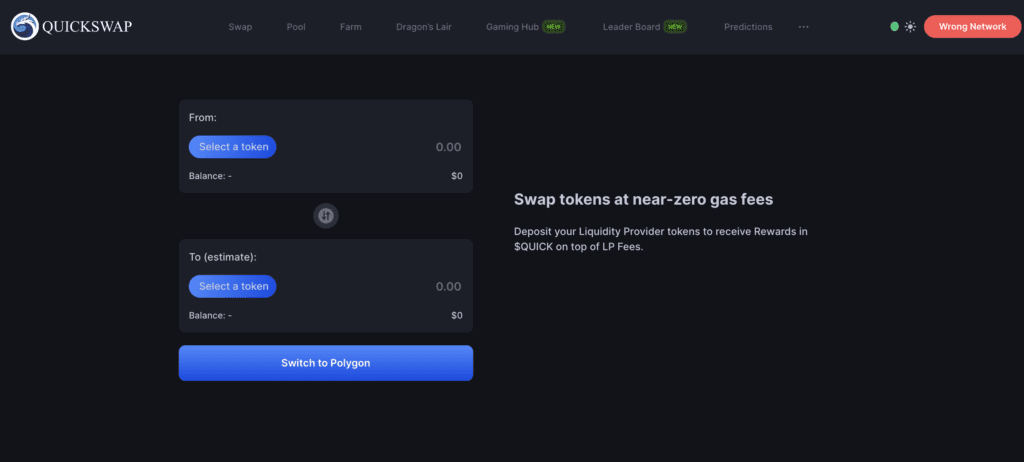Screen dimensions: 1024x462
Task: Click the 'To (estimate):' label
Action: [223, 257]
